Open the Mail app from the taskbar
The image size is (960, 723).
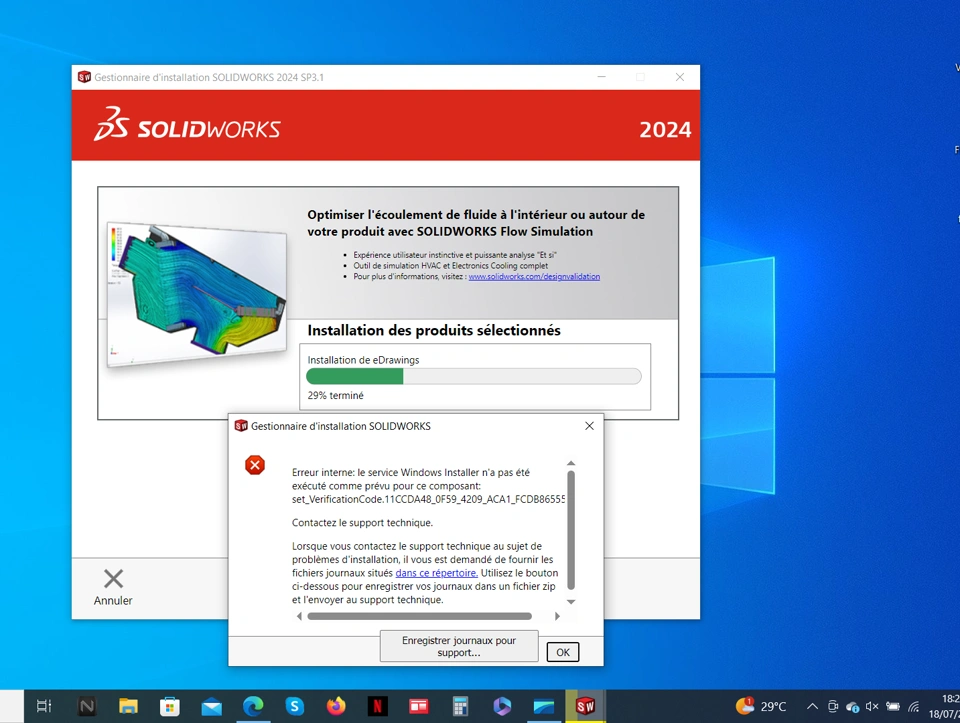[211, 706]
